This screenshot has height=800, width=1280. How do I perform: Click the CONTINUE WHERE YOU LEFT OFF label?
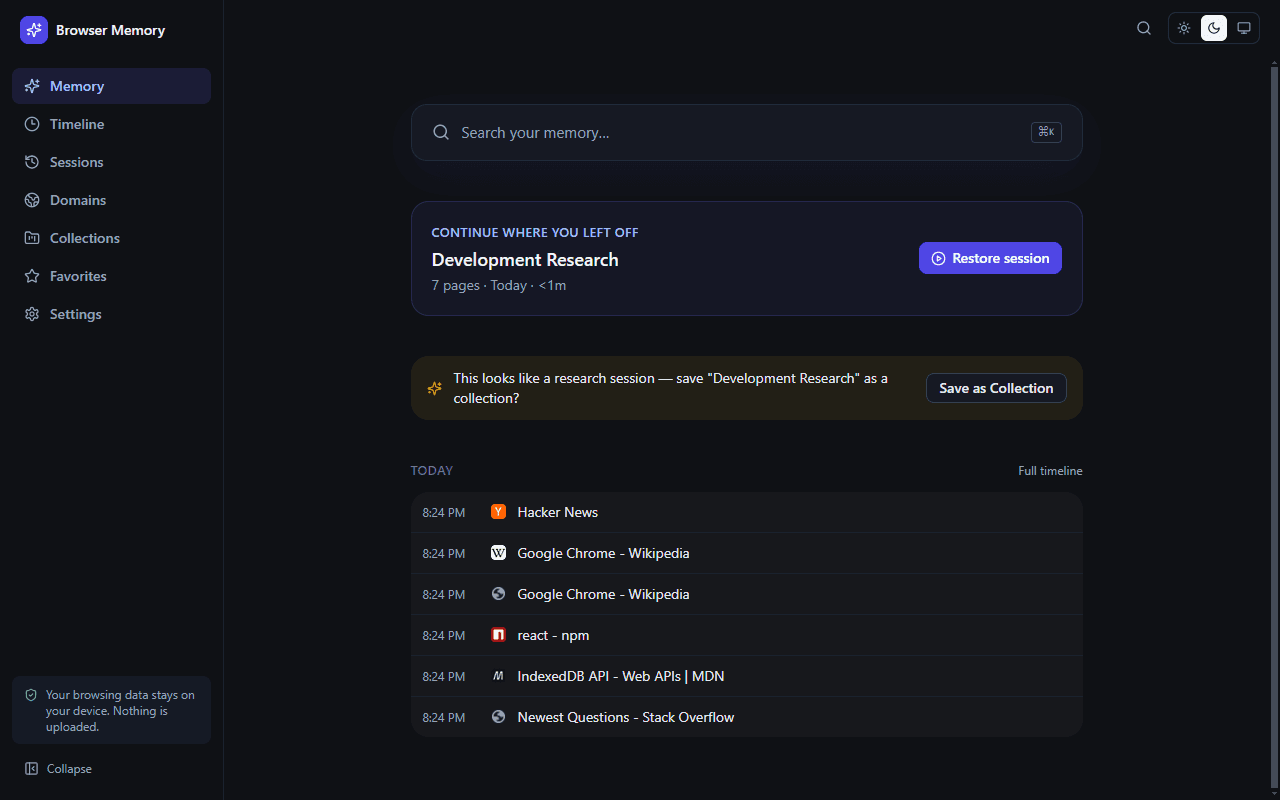[535, 233]
